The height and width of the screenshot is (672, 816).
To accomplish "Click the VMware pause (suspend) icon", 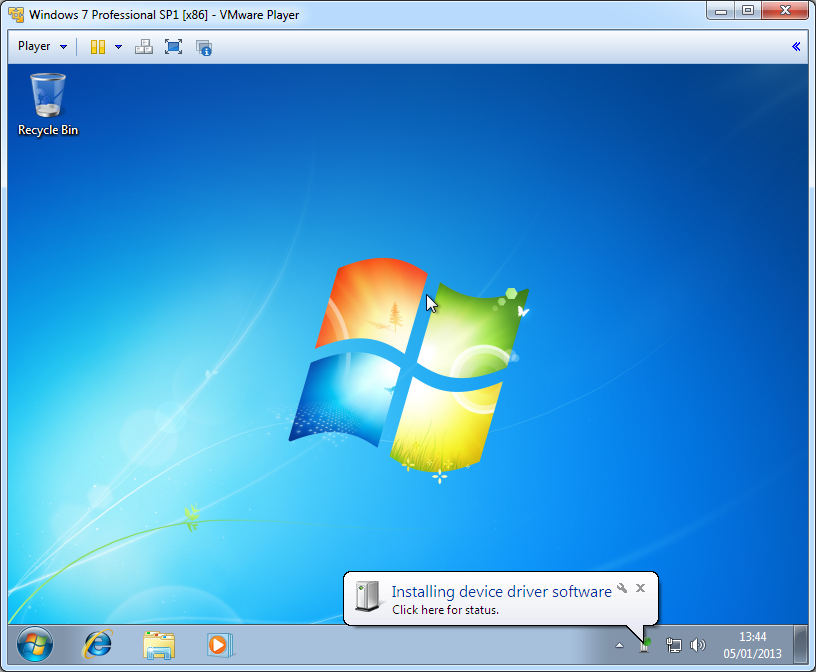I will [x=97, y=47].
